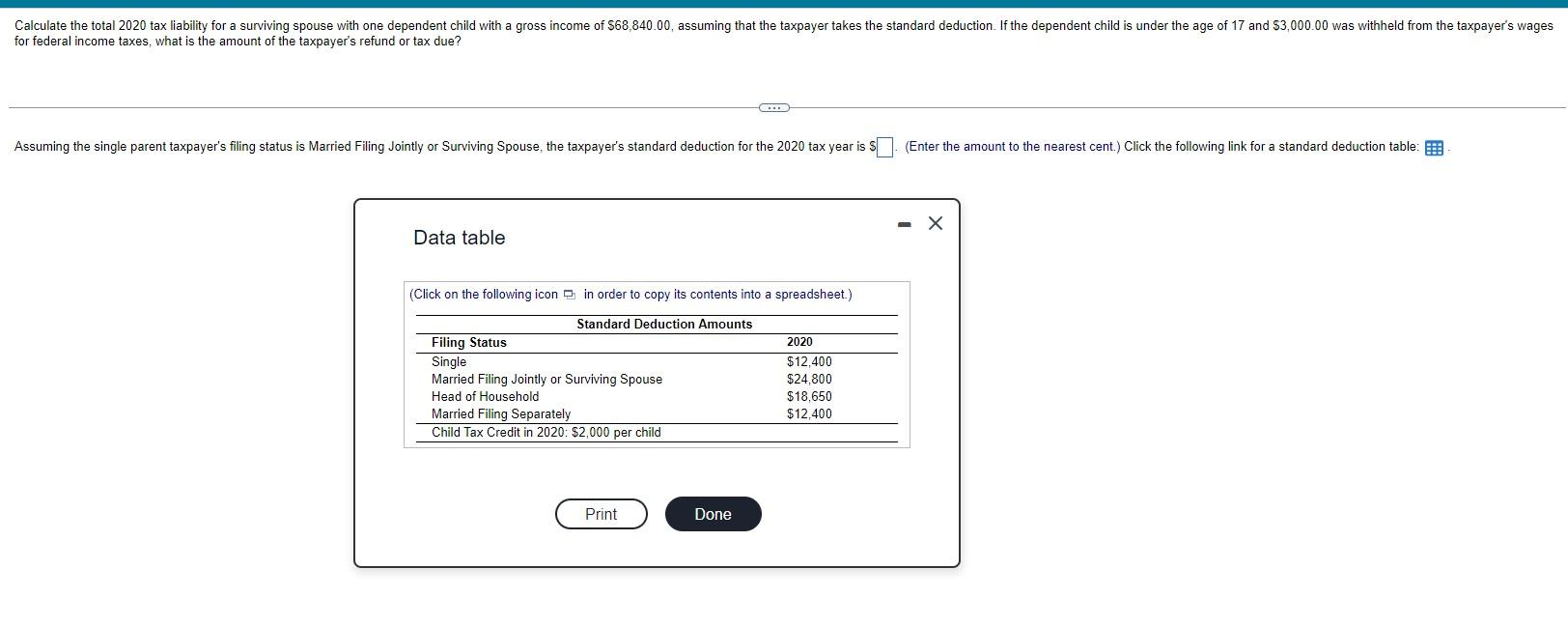
Task: Click the Standard Deduction Amounts heading
Action: coord(664,324)
